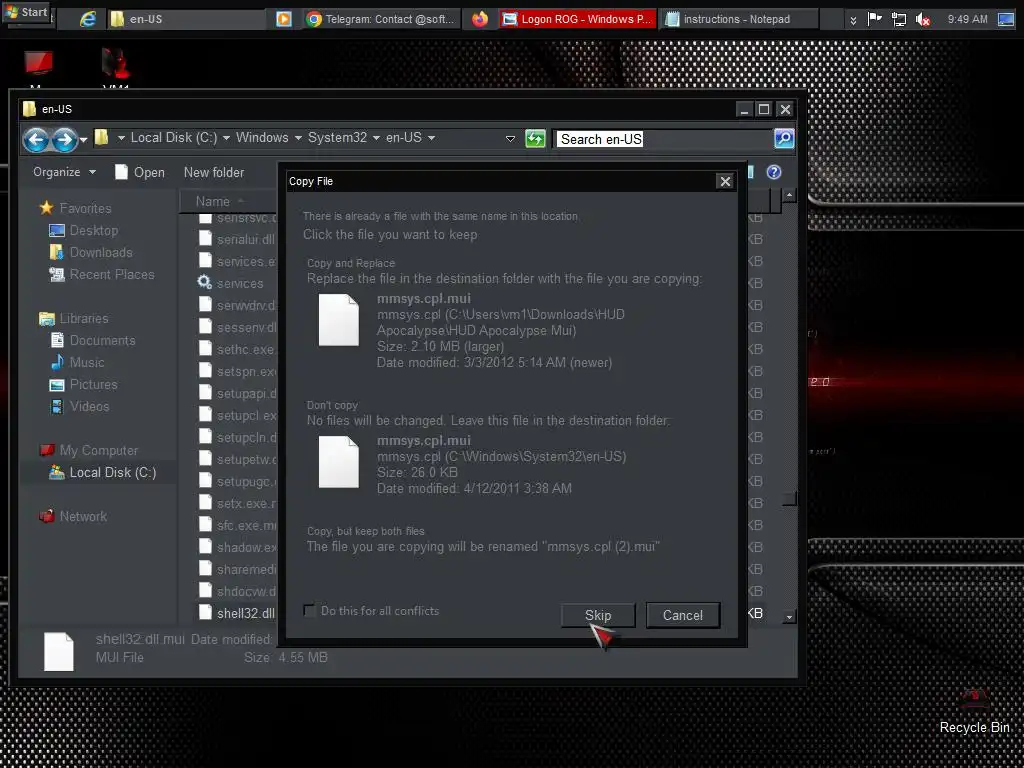Click the Start button
The image size is (1024, 768).
click(26, 12)
